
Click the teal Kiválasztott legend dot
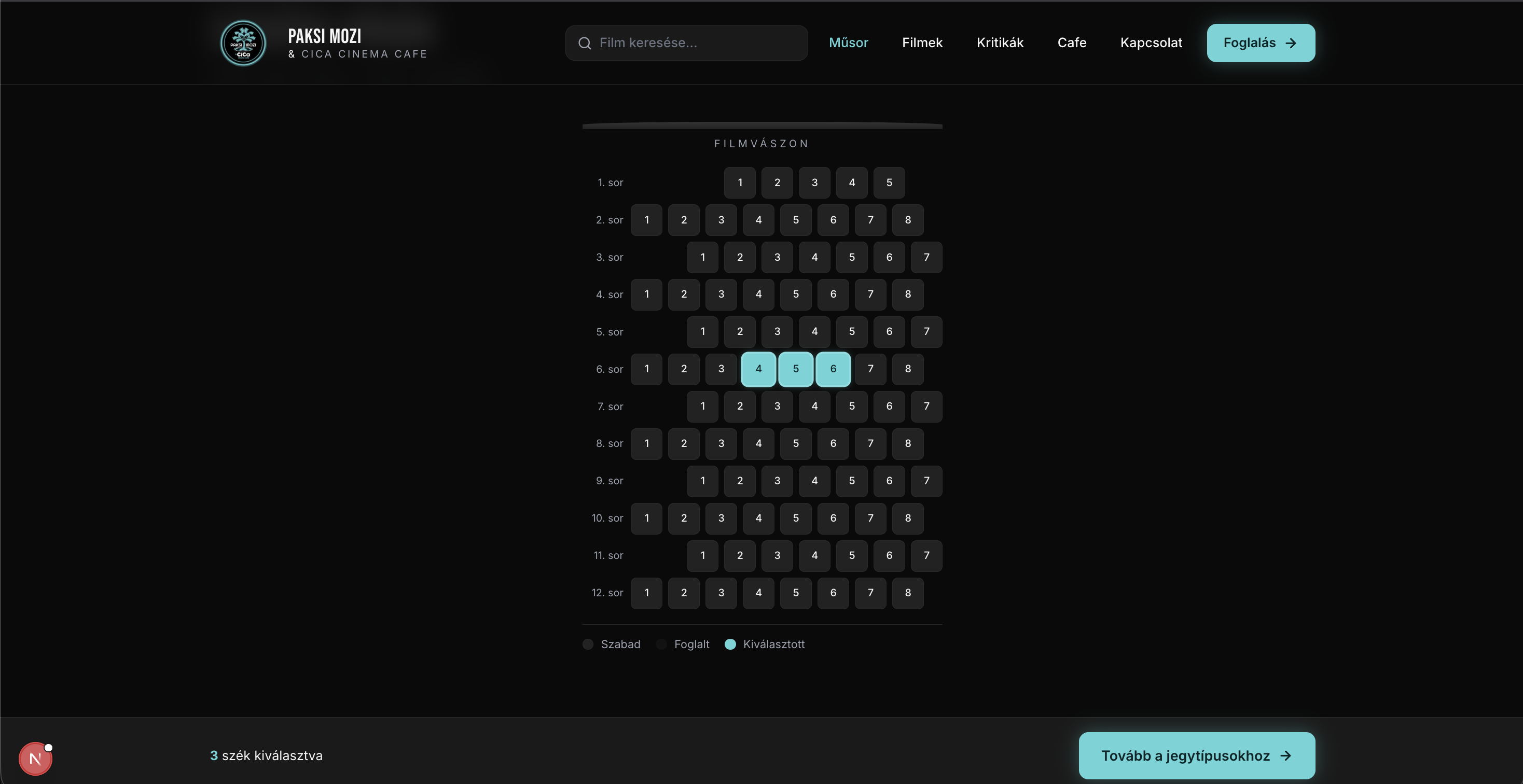(730, 644)
